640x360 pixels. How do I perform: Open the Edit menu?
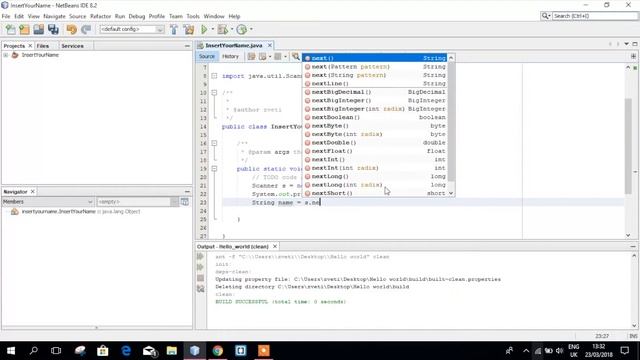19,16
